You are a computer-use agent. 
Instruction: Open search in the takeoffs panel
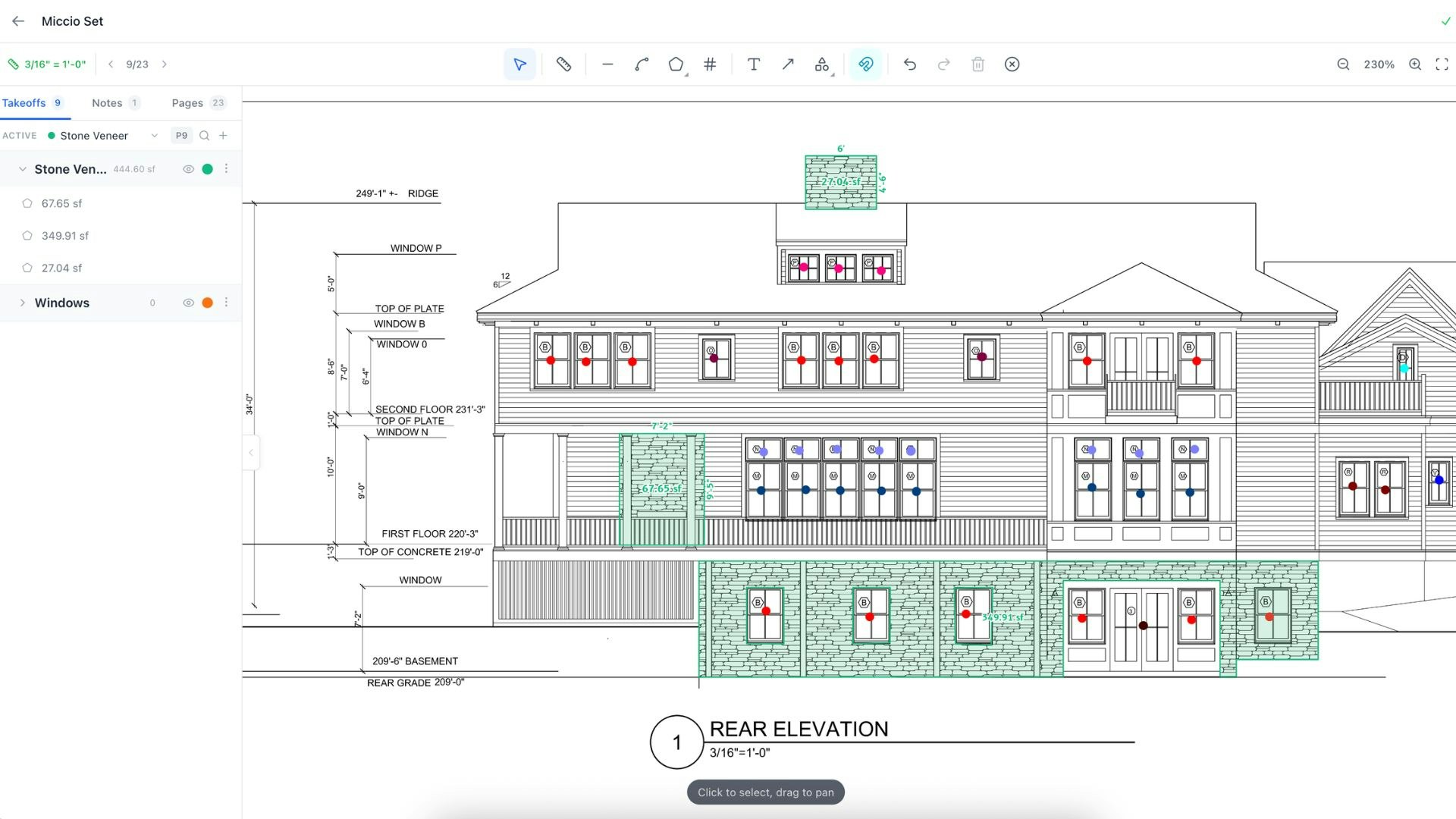click(204, 135)
